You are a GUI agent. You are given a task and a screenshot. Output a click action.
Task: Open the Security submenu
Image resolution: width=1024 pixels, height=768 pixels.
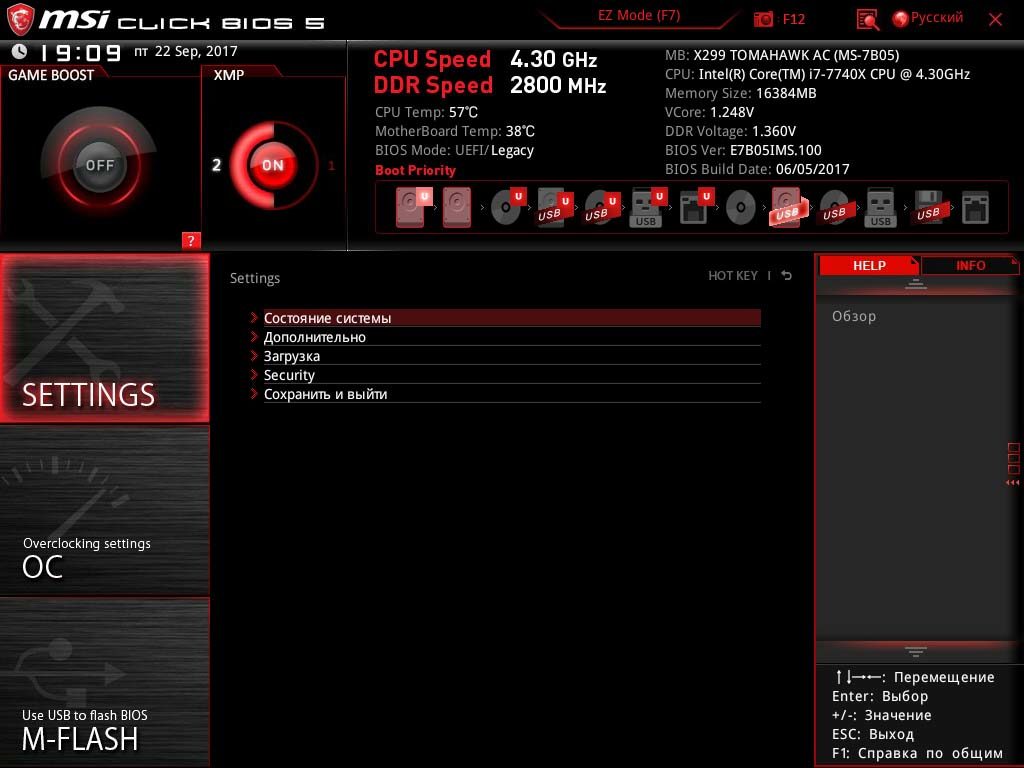(x=512, y=375)
